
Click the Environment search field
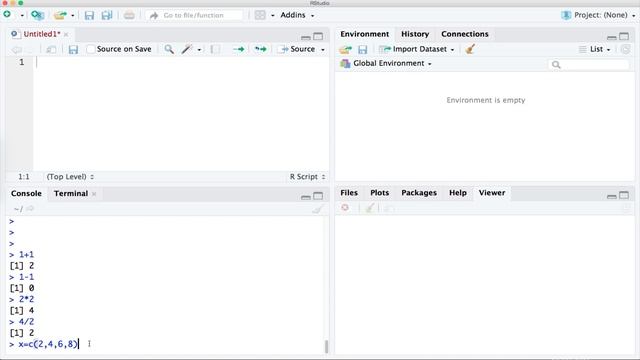click(x=588, y=64)
